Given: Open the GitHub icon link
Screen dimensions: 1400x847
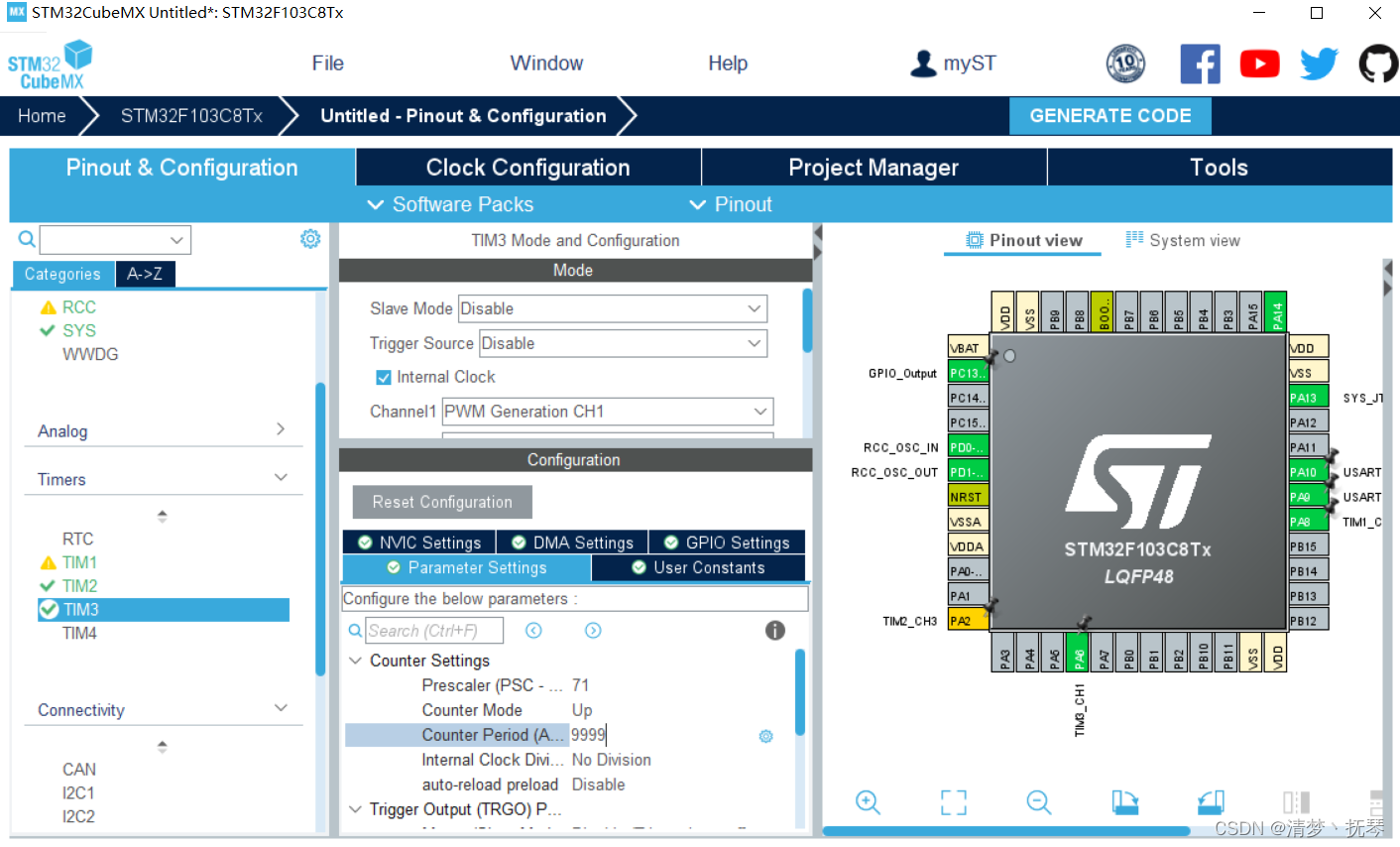Looking at the screenshot, I should 1378,64.
